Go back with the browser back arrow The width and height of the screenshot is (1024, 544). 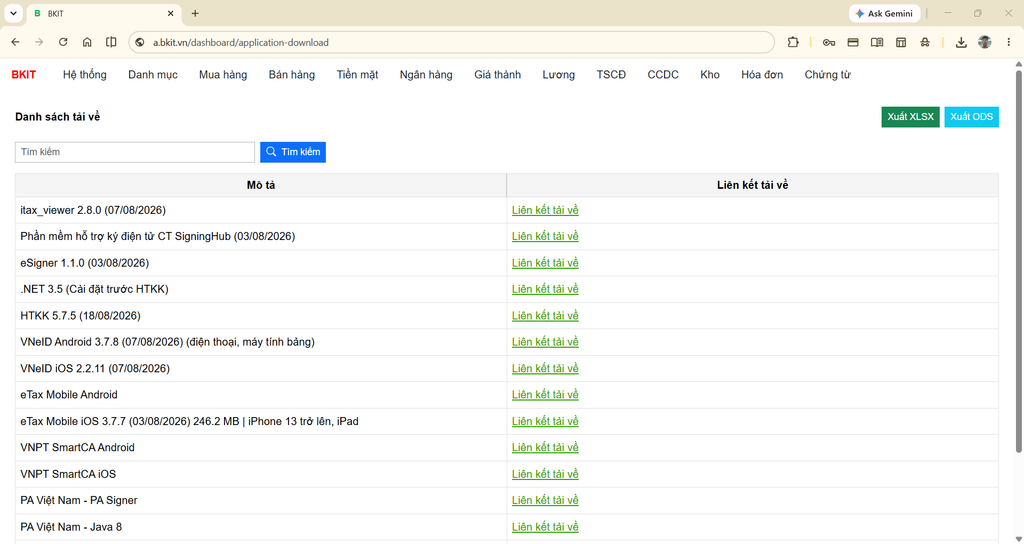click(16, 42)
